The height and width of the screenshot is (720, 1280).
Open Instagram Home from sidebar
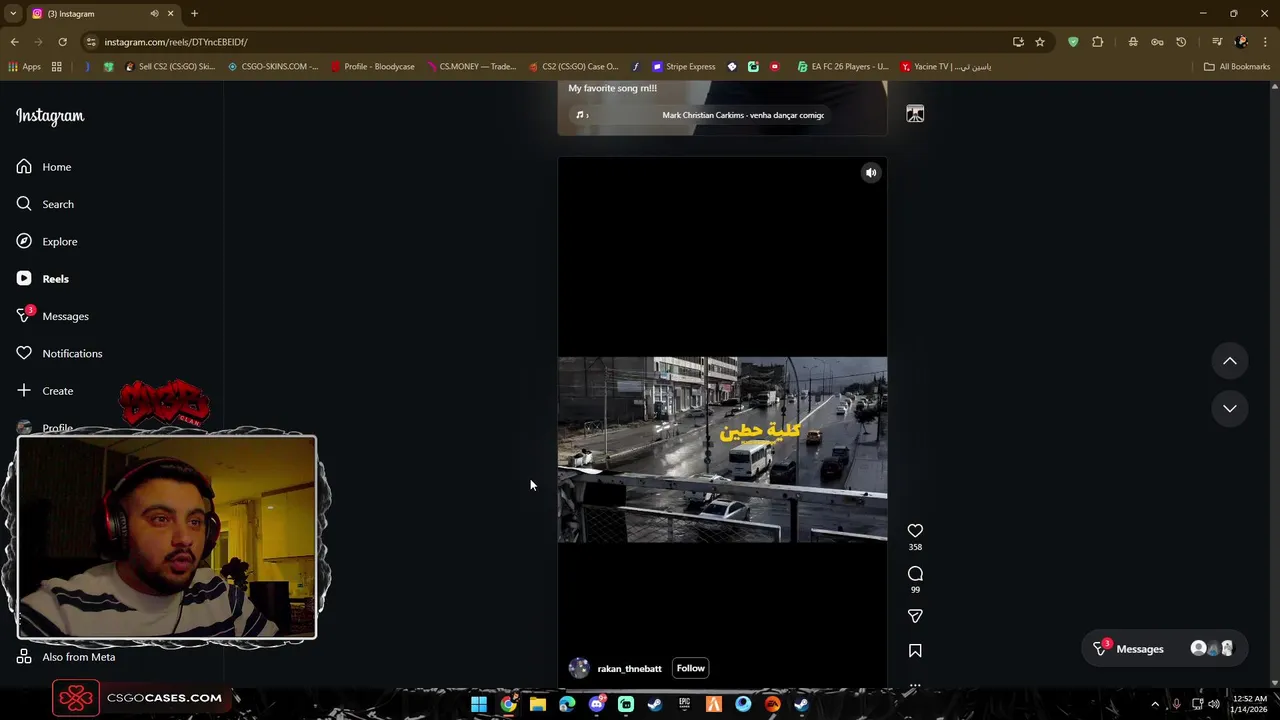click(x=44, y=167)
